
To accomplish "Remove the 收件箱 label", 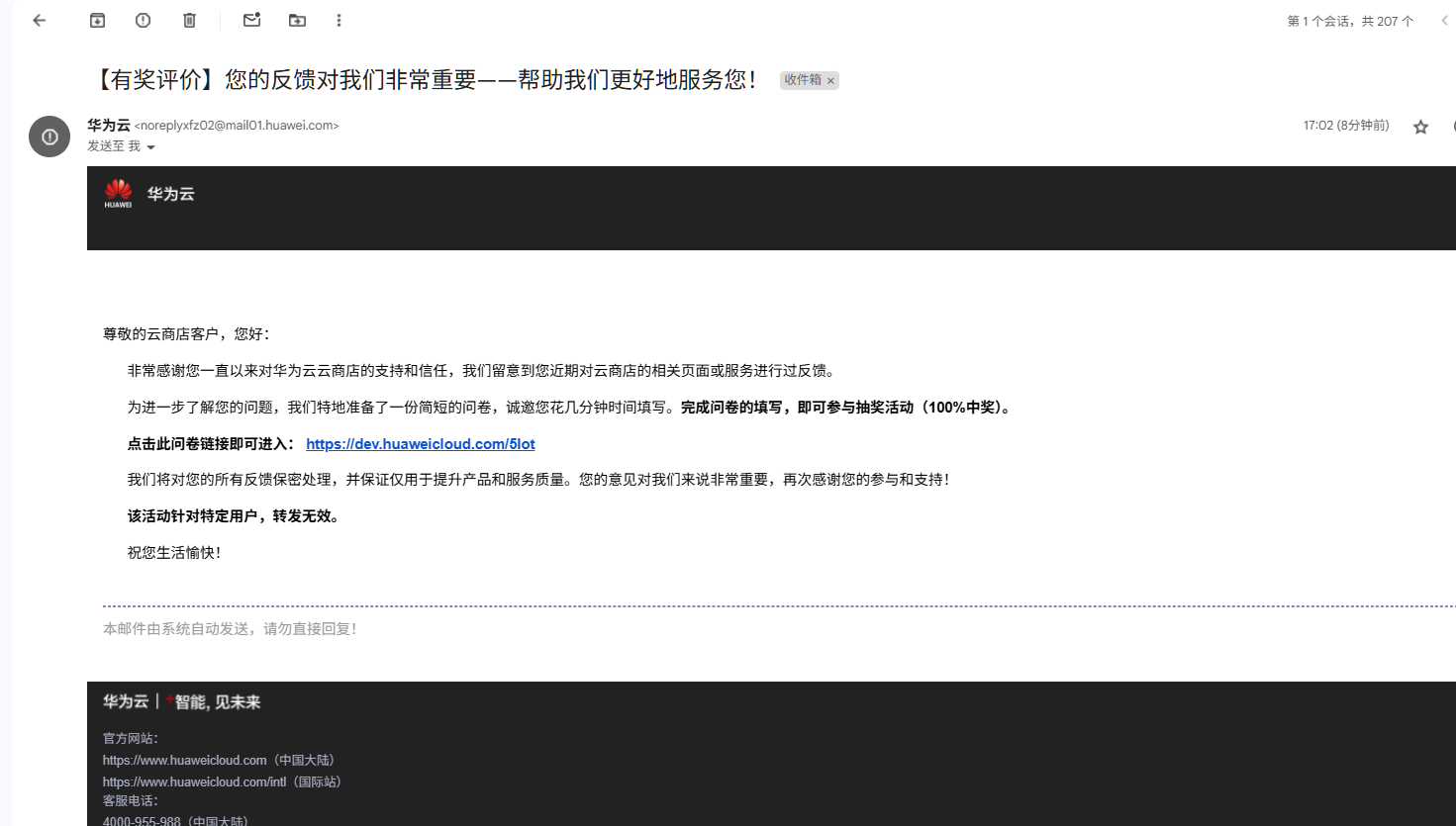I will click(830, 81).
